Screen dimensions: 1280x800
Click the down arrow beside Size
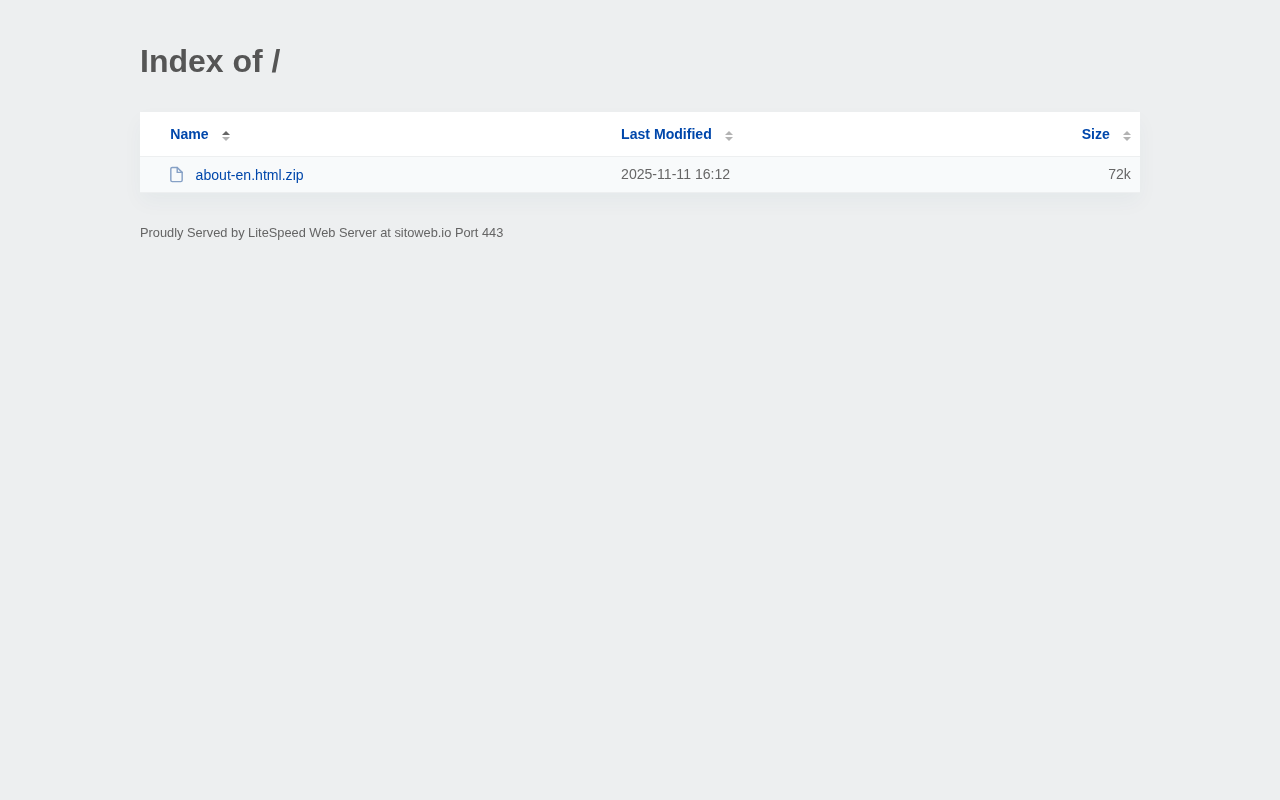[x=1127, y=139]
